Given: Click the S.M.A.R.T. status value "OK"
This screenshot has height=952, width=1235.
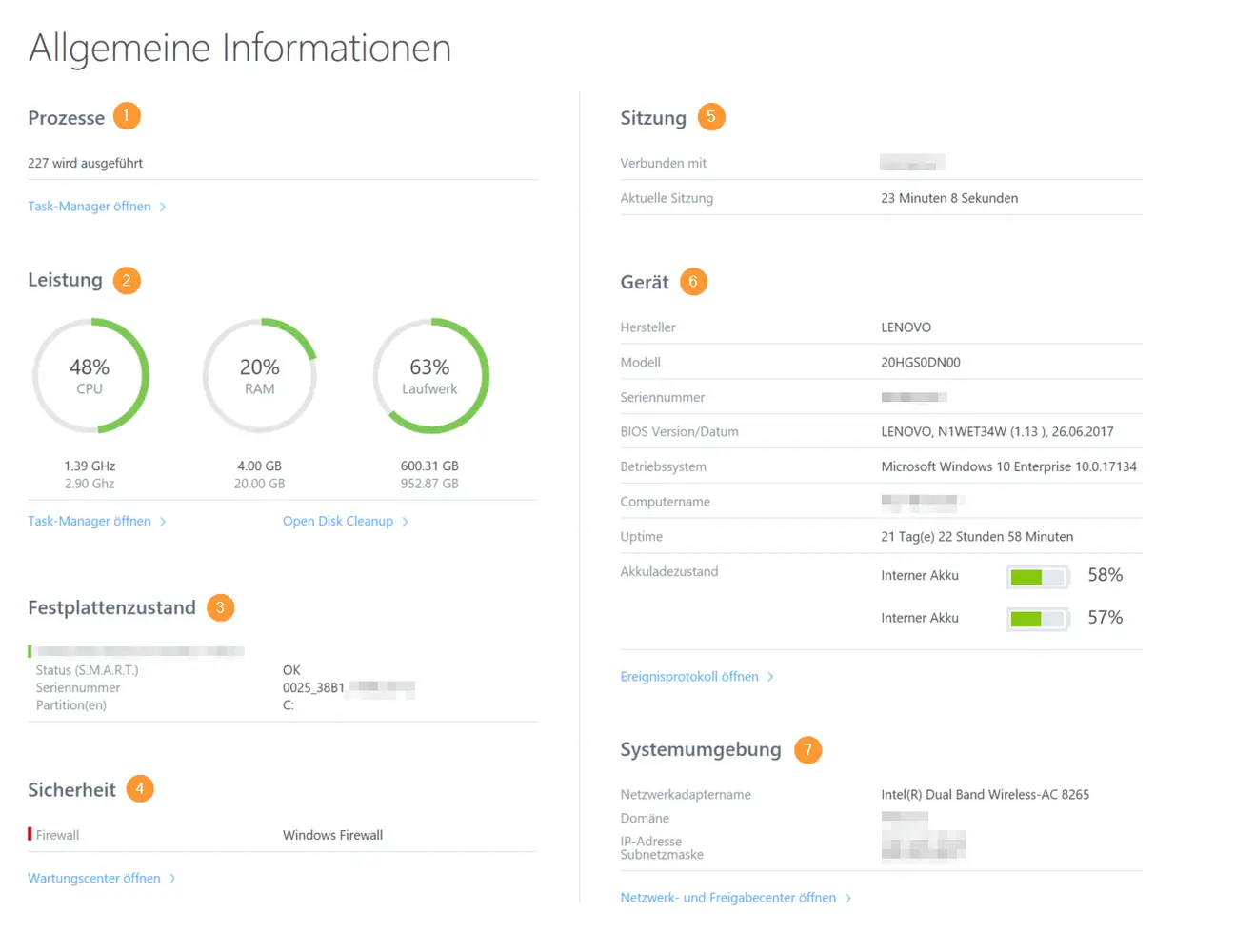Looking at the screenshot, I should (291, 670).
